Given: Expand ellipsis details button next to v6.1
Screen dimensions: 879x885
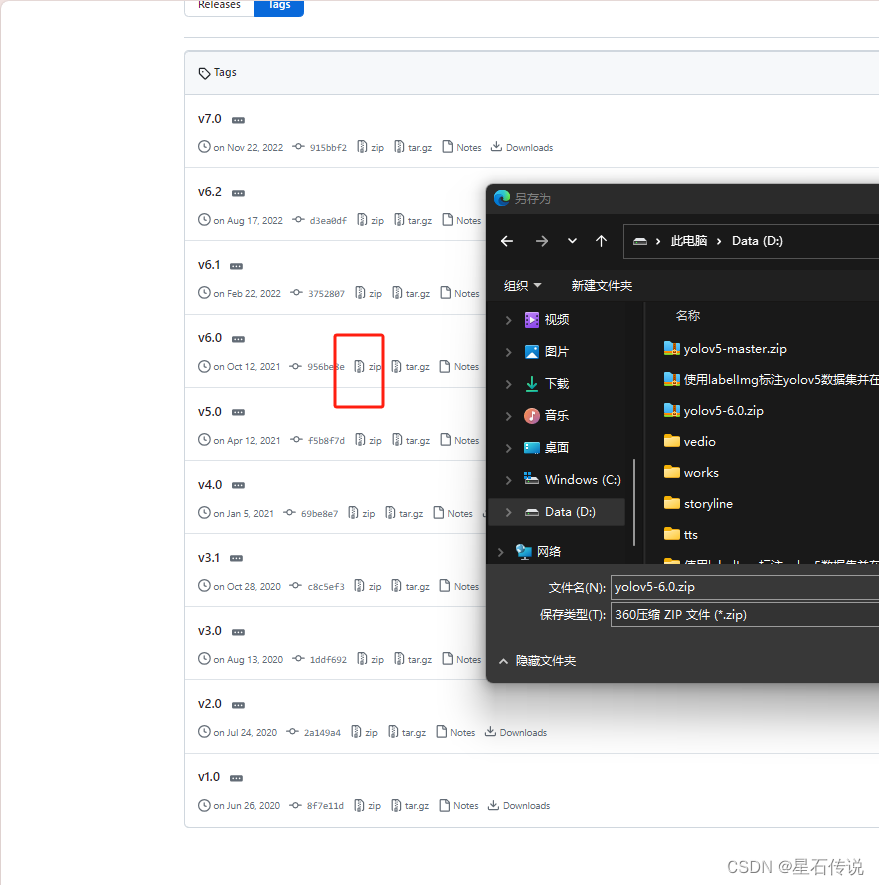Looking at the screenshot, I should pyautogui.click(x=236, y=266).
